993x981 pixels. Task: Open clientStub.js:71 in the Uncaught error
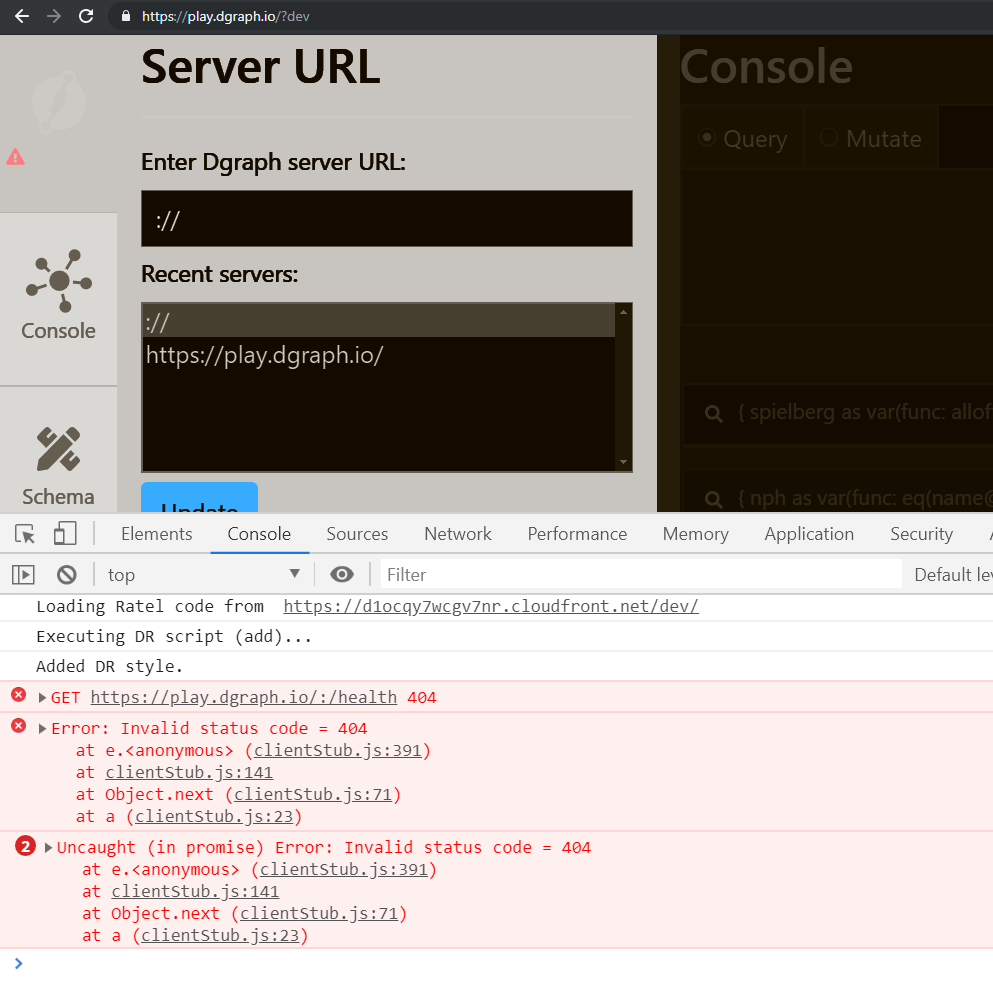319,913
